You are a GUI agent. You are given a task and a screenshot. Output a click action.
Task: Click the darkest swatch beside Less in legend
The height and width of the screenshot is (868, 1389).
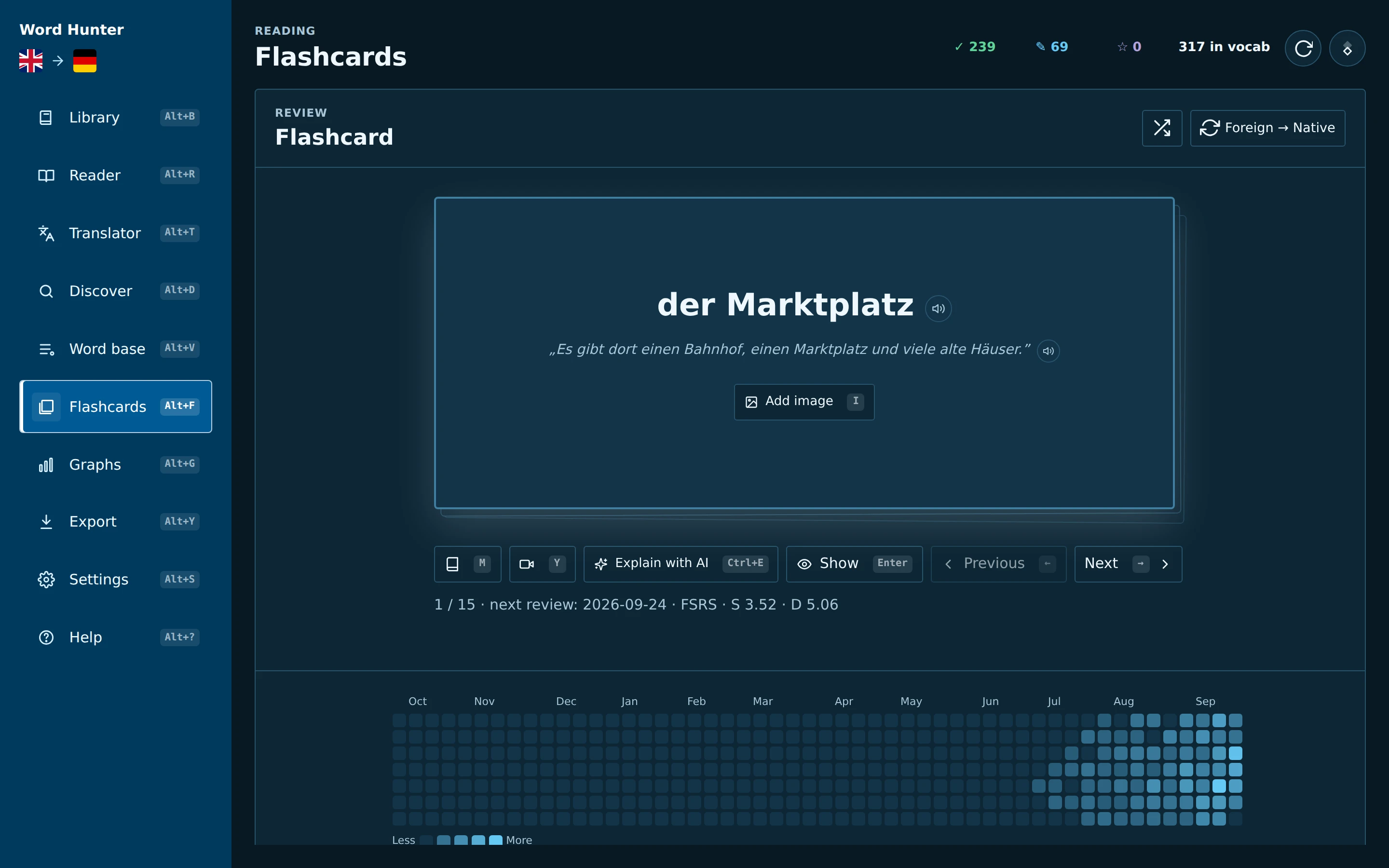[x=426, y=841]
